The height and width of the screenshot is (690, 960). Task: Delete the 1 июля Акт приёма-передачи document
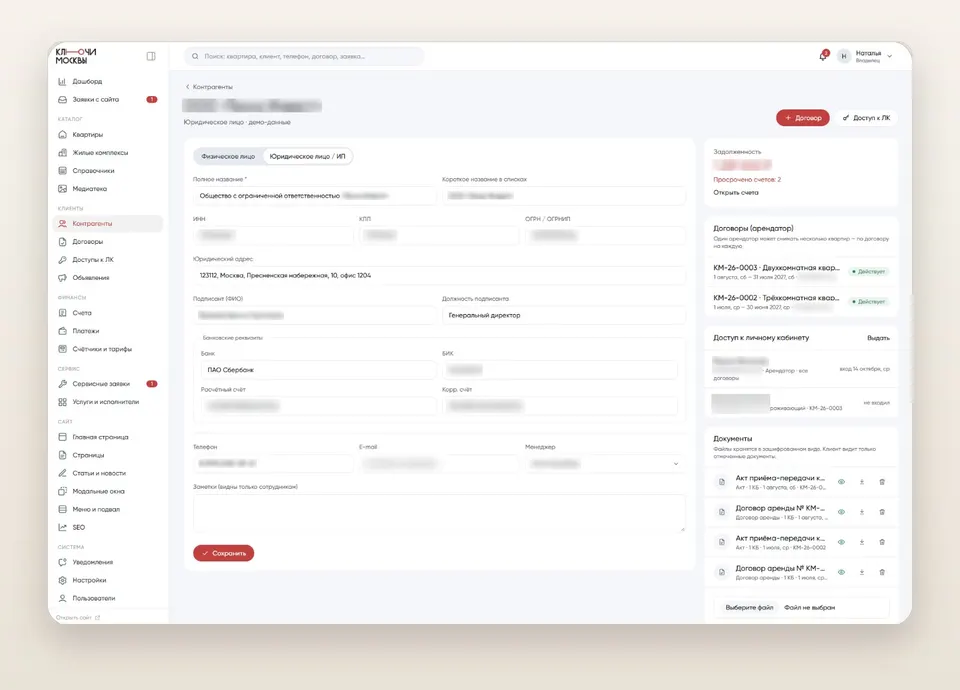click(882, 542)
